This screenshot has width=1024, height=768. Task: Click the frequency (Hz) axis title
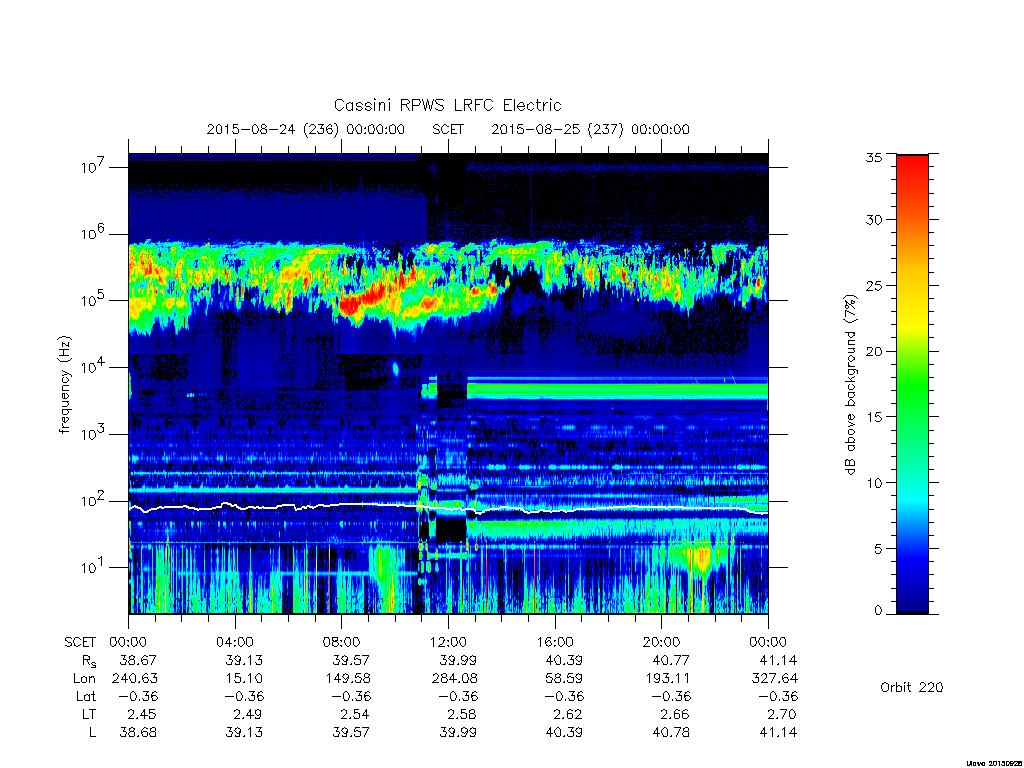click(64, 385)
